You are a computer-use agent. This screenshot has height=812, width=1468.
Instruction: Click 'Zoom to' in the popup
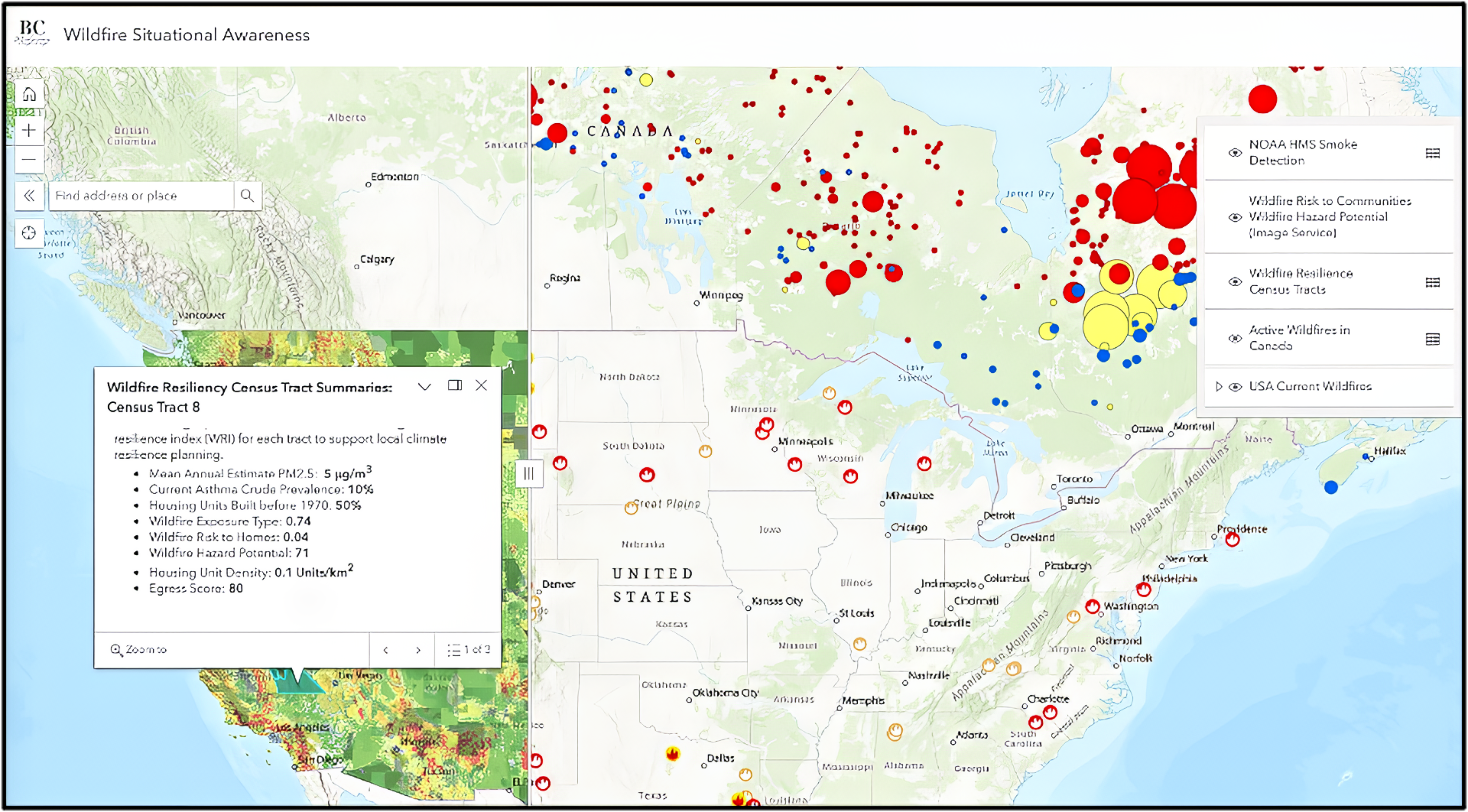click(x=138, y=649)
